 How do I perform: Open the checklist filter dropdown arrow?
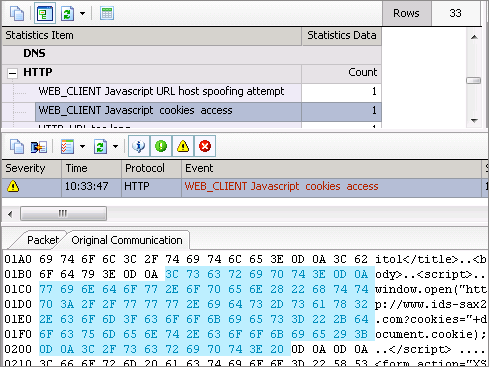tap(82, 146)
